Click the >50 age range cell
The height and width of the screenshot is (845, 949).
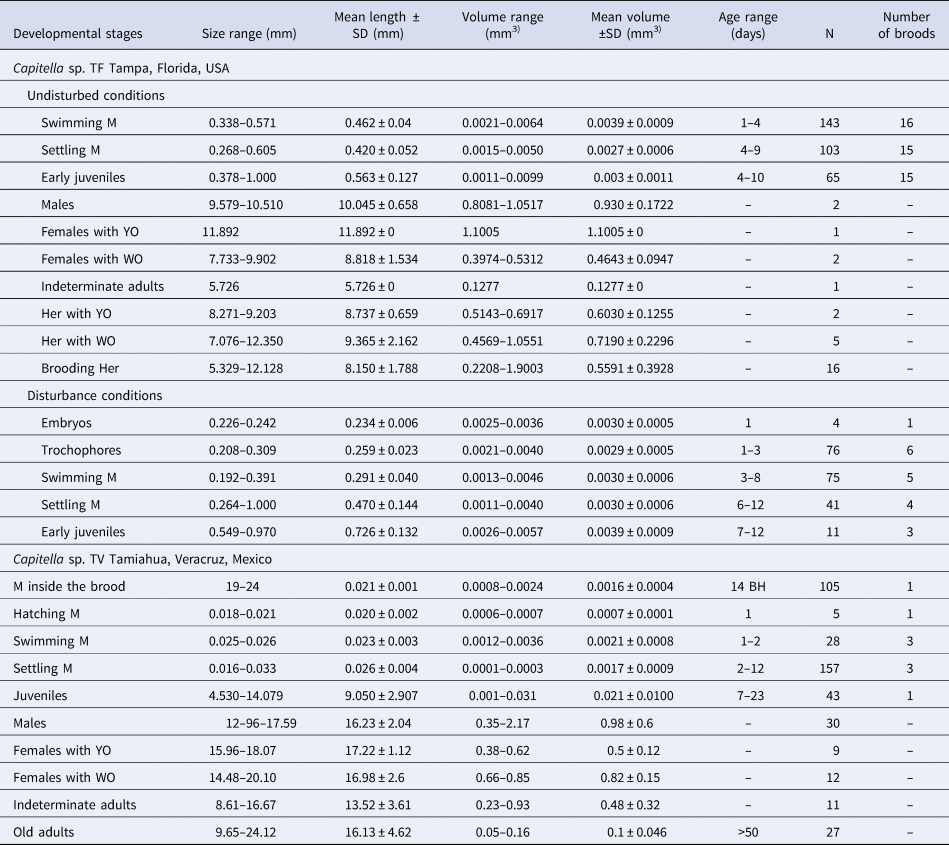point(747,830)
